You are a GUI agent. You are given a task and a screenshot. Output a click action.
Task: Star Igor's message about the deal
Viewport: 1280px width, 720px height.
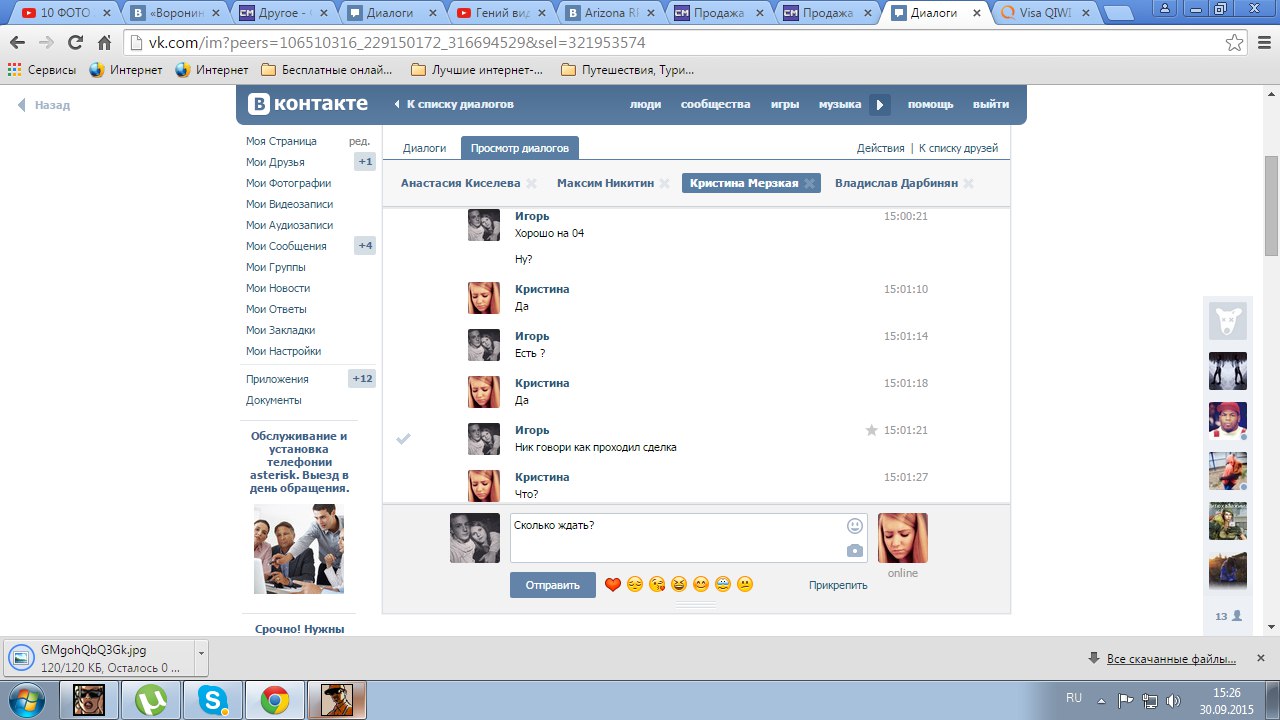871,430
